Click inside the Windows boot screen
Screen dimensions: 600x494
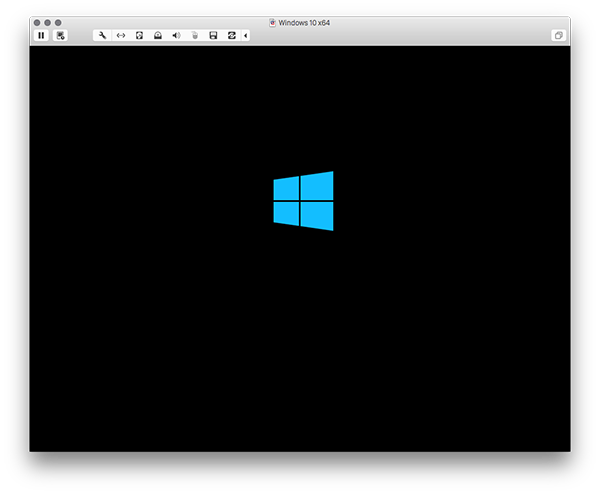click(x=300, y=249)
